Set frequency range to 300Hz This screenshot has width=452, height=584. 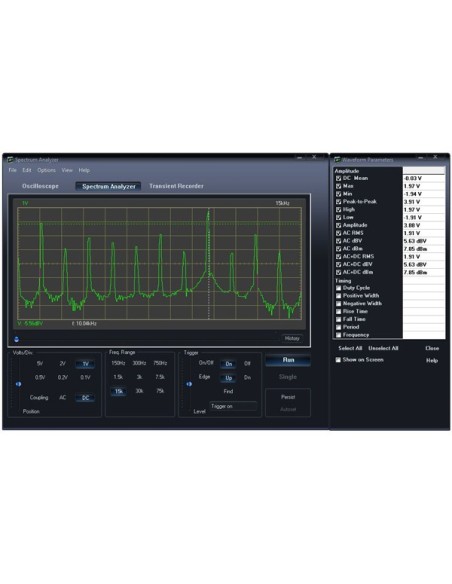[139, 363]
